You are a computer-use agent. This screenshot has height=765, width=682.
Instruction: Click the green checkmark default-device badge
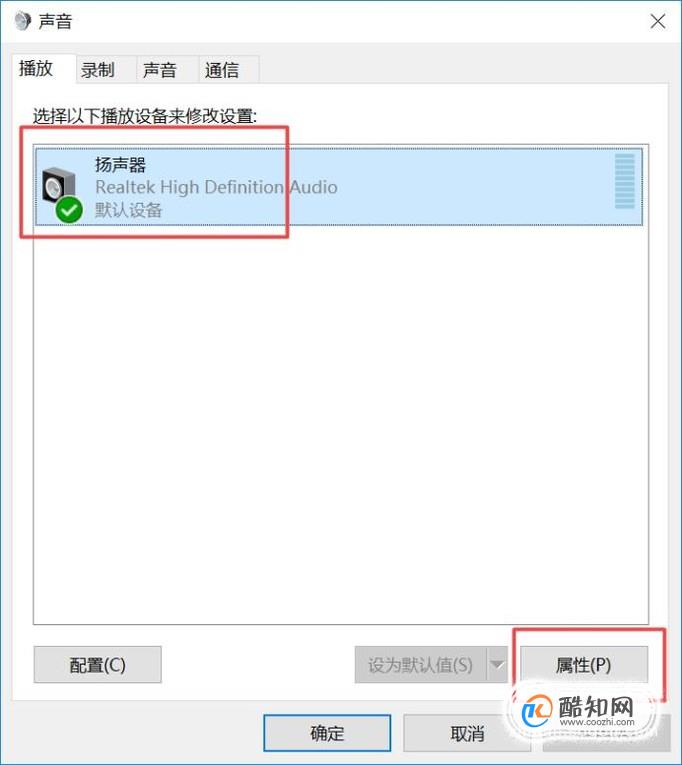tap(69, 209)
